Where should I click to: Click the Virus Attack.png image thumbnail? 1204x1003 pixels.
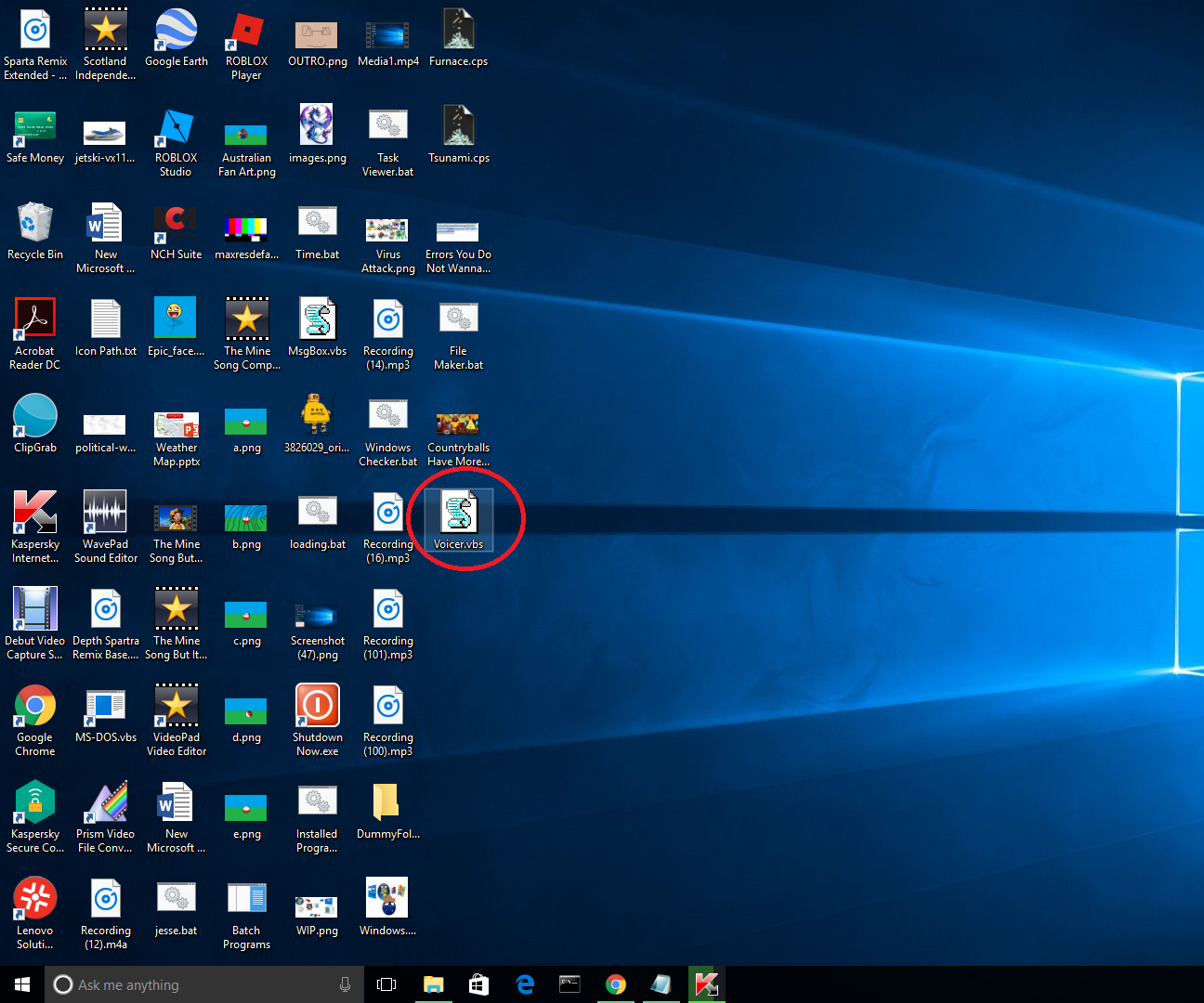[x=387, y=230]
